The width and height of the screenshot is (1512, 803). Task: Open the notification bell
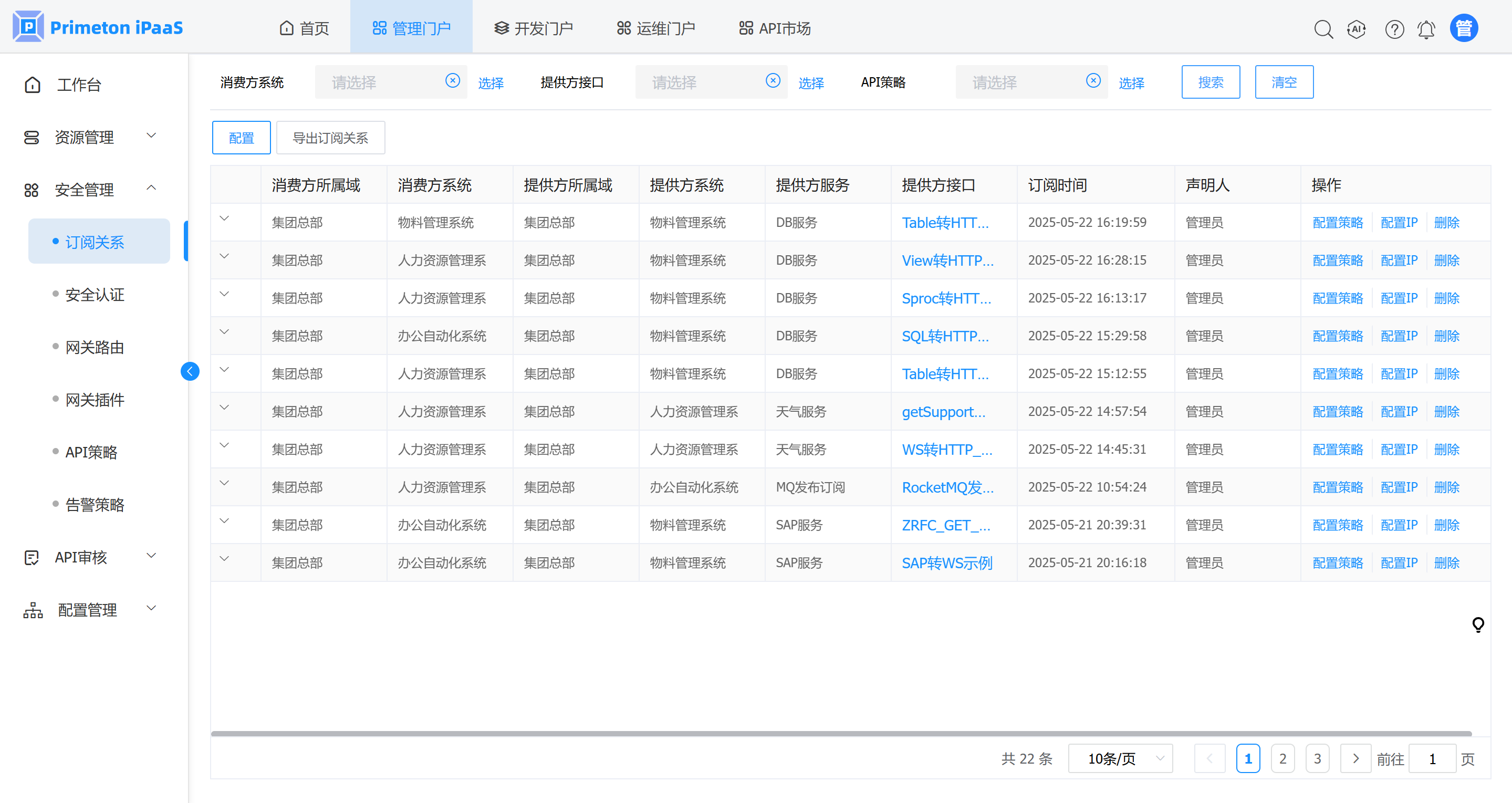click(1426, 29)
